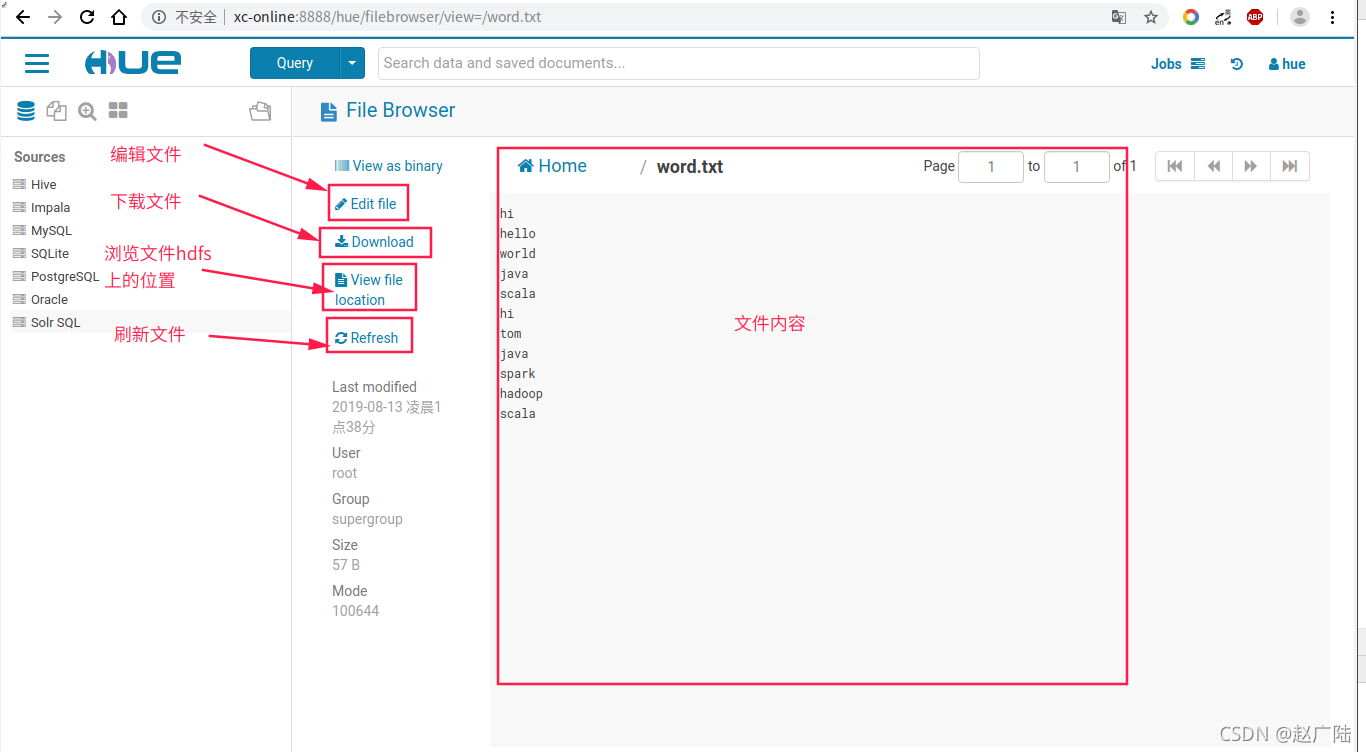Image resolution: width=1366 pixels, height=752 pixels.
Task: Click the 'spark' line in file content
Action: pos(518,374)
